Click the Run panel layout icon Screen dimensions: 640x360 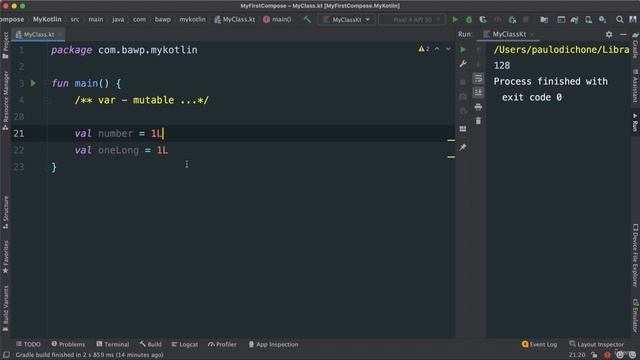pos(463,129)
